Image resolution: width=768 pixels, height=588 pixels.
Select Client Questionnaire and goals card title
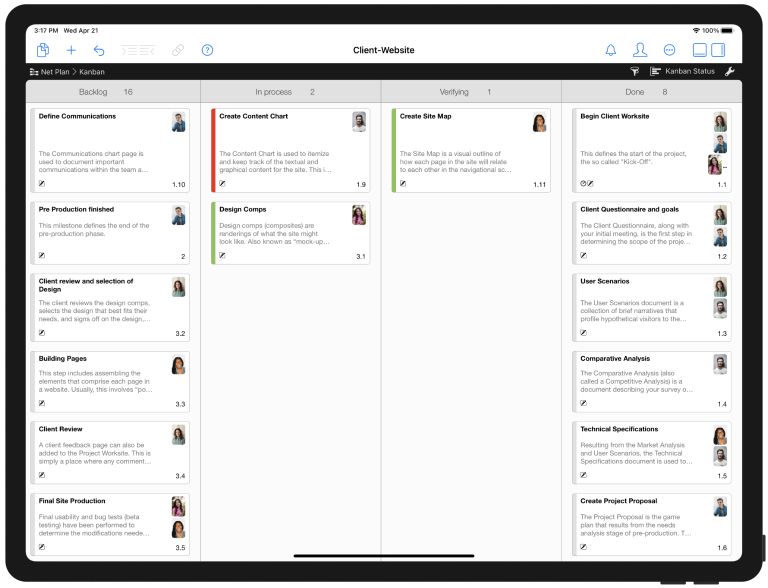[630, 209]
